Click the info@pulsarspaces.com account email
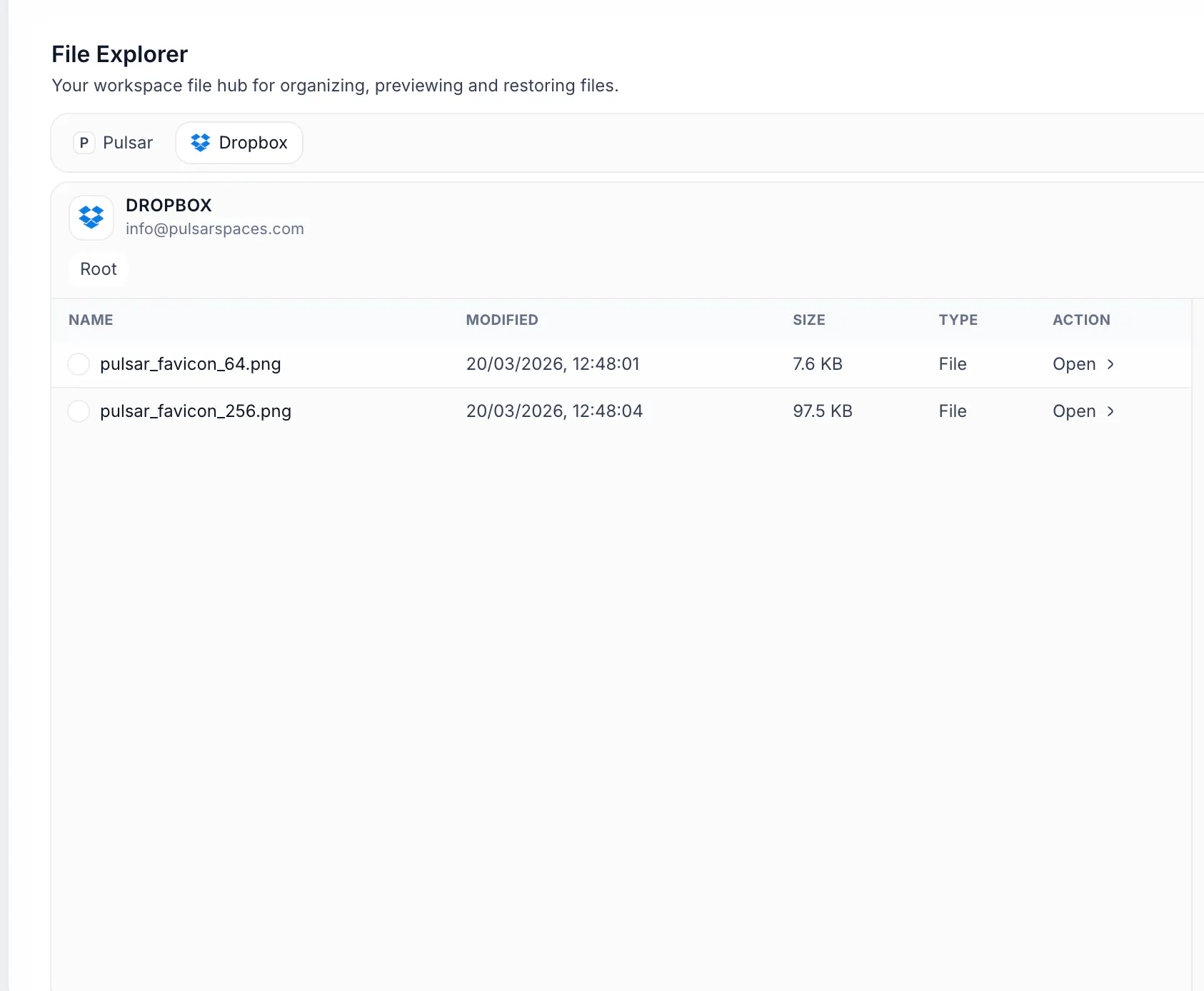Viewport: 1204px width, 991px height. 215,228
